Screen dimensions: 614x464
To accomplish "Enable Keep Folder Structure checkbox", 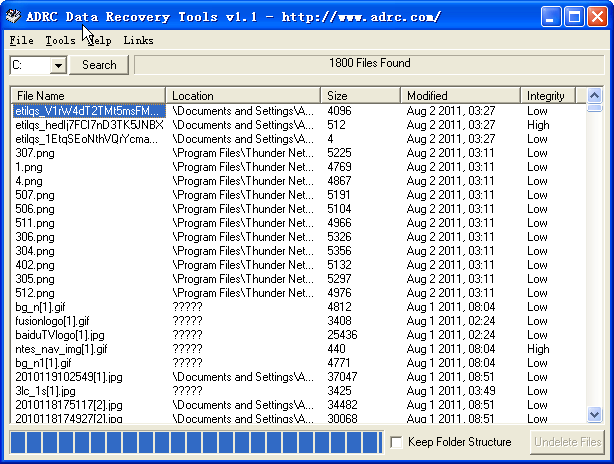I will pyautogui.click(x=397, y=442).
